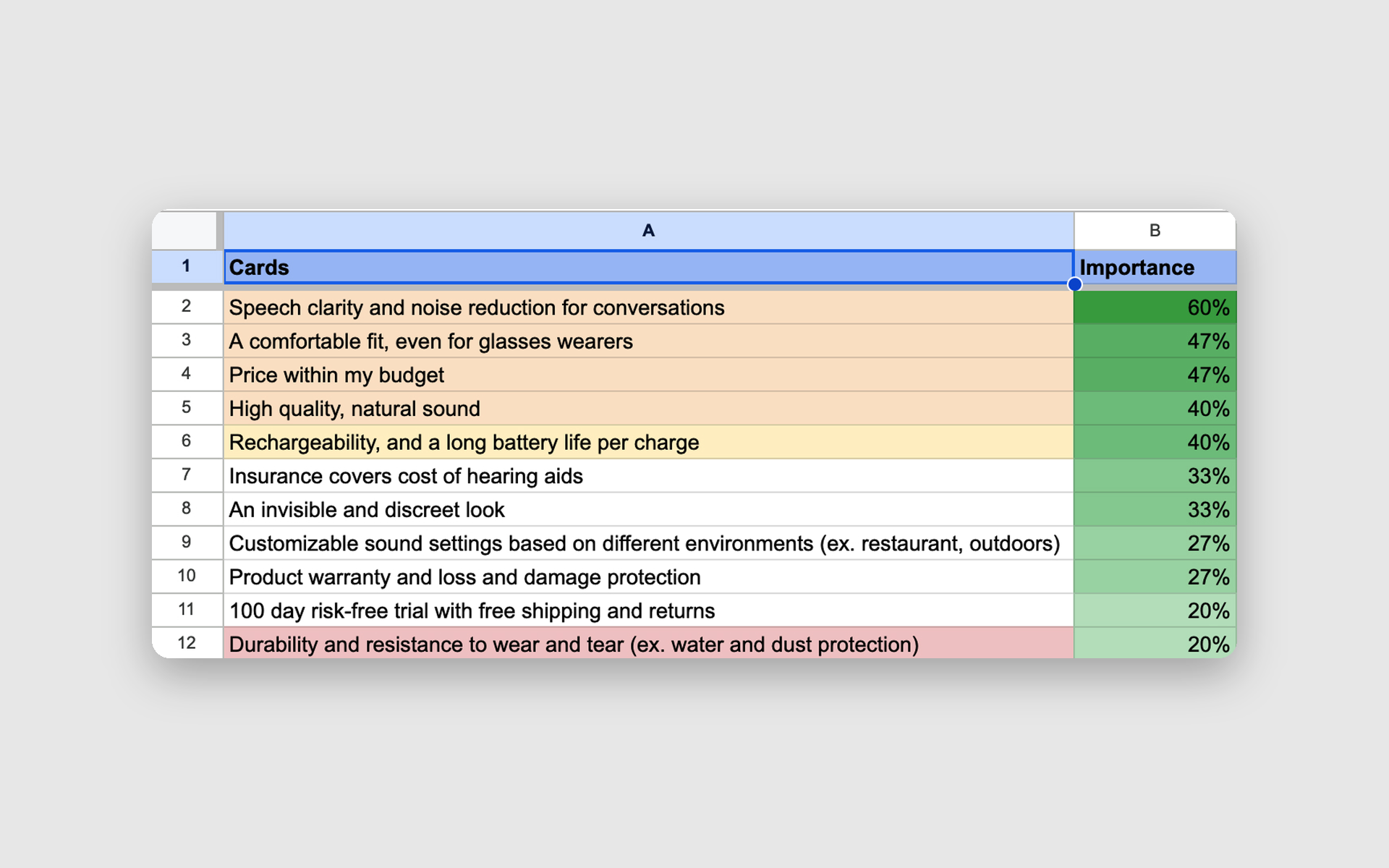Select row 12 header
The width and height of the screenshot is (1389, 868).
[x=187, y=643]
